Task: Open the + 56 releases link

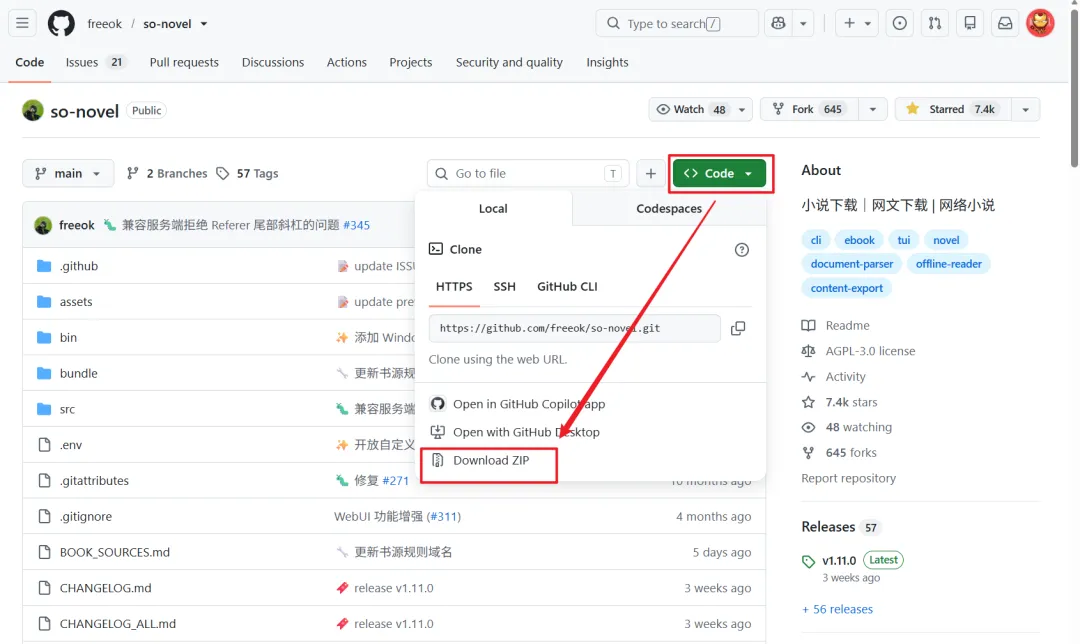Action: pyautogui.click(x=837, y=610)
